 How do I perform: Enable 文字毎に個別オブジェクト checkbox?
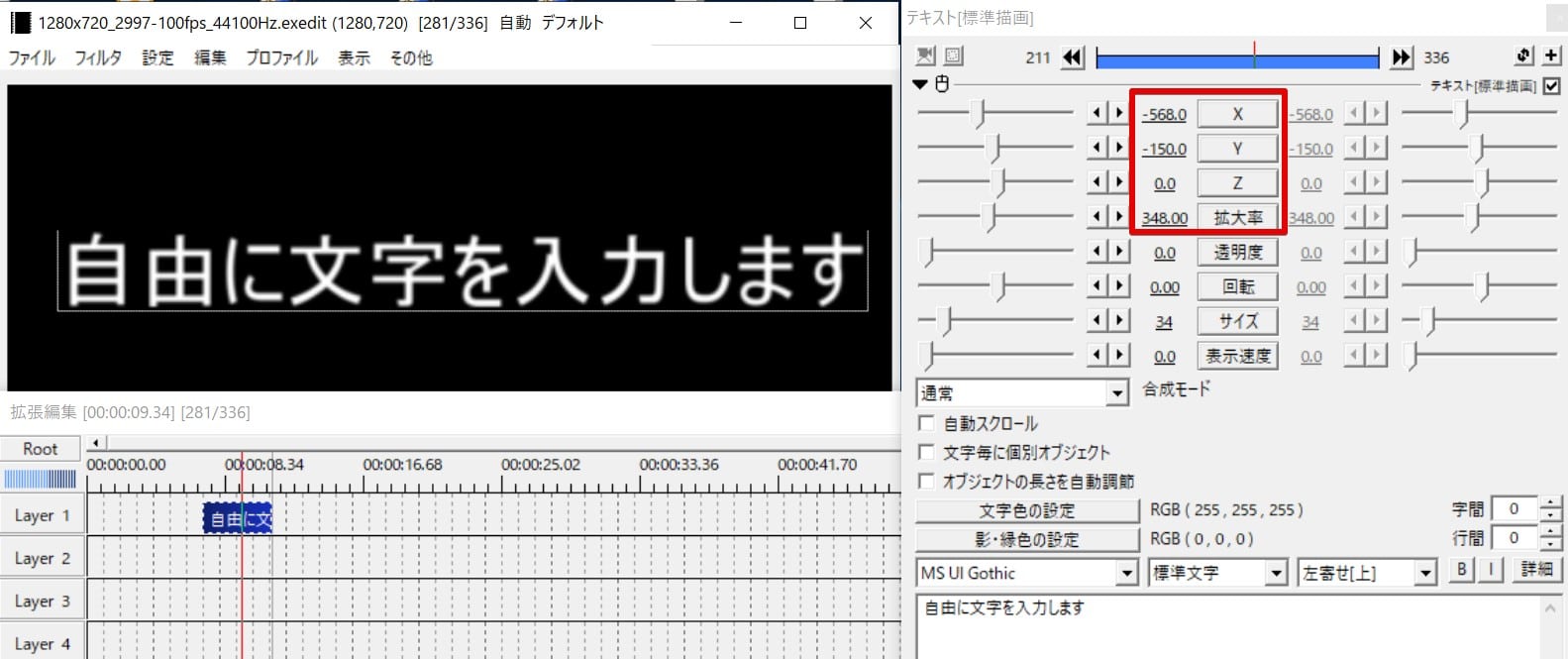click(x=927, y=452)
